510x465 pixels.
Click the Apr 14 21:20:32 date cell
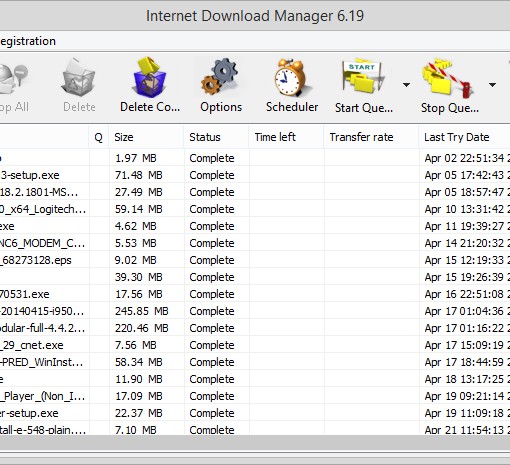[467, 243]
